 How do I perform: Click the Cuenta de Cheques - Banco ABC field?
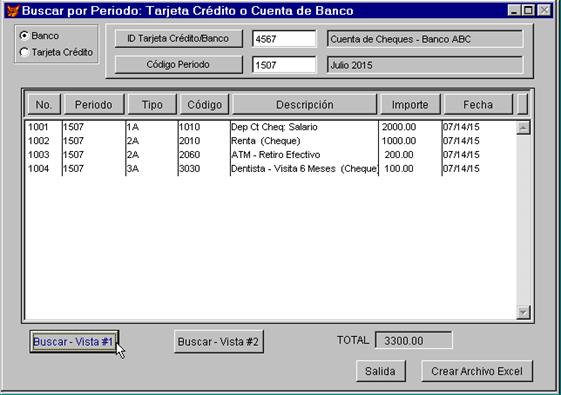[425, 39]
